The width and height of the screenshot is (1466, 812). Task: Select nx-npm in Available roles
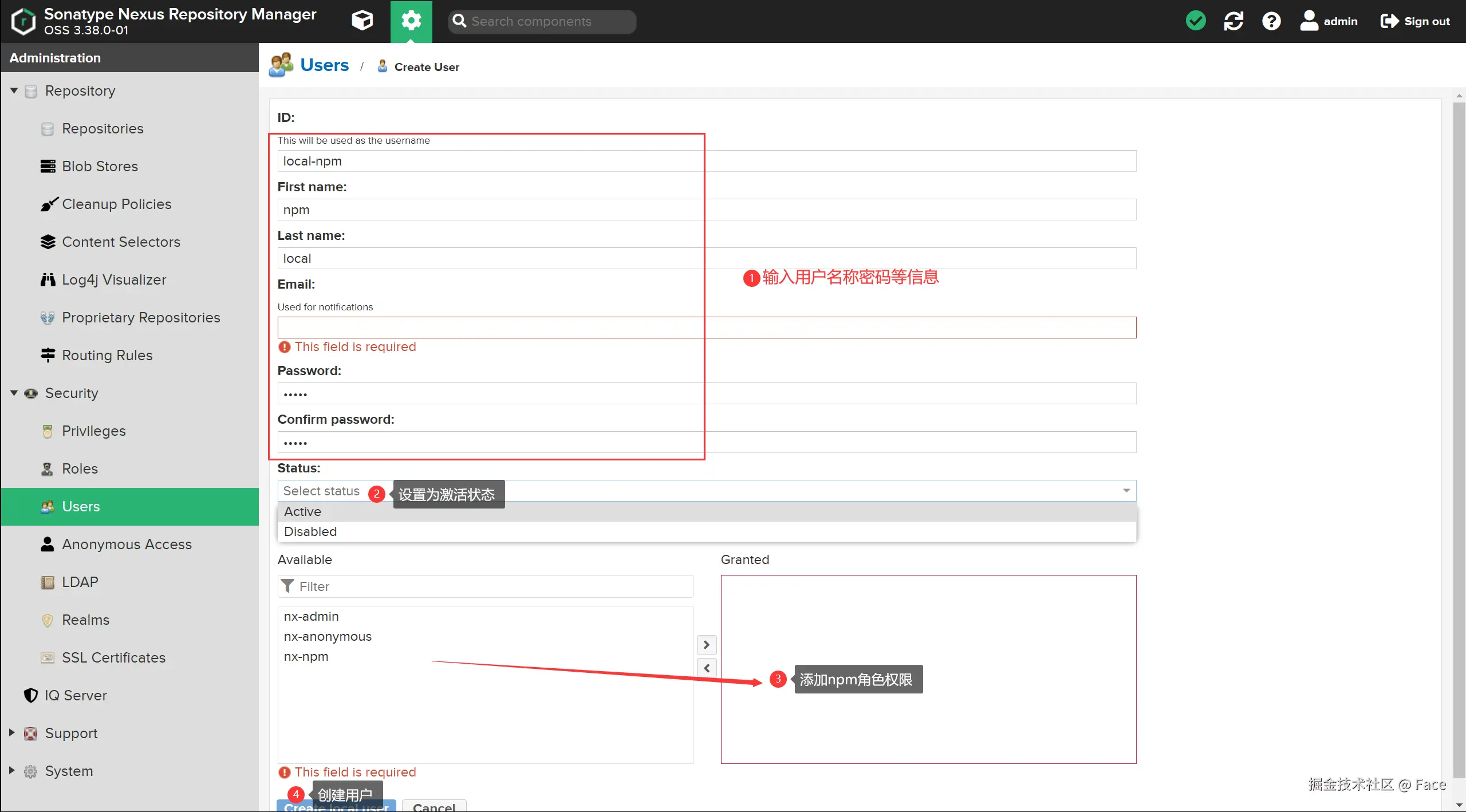tap(306, 657)
